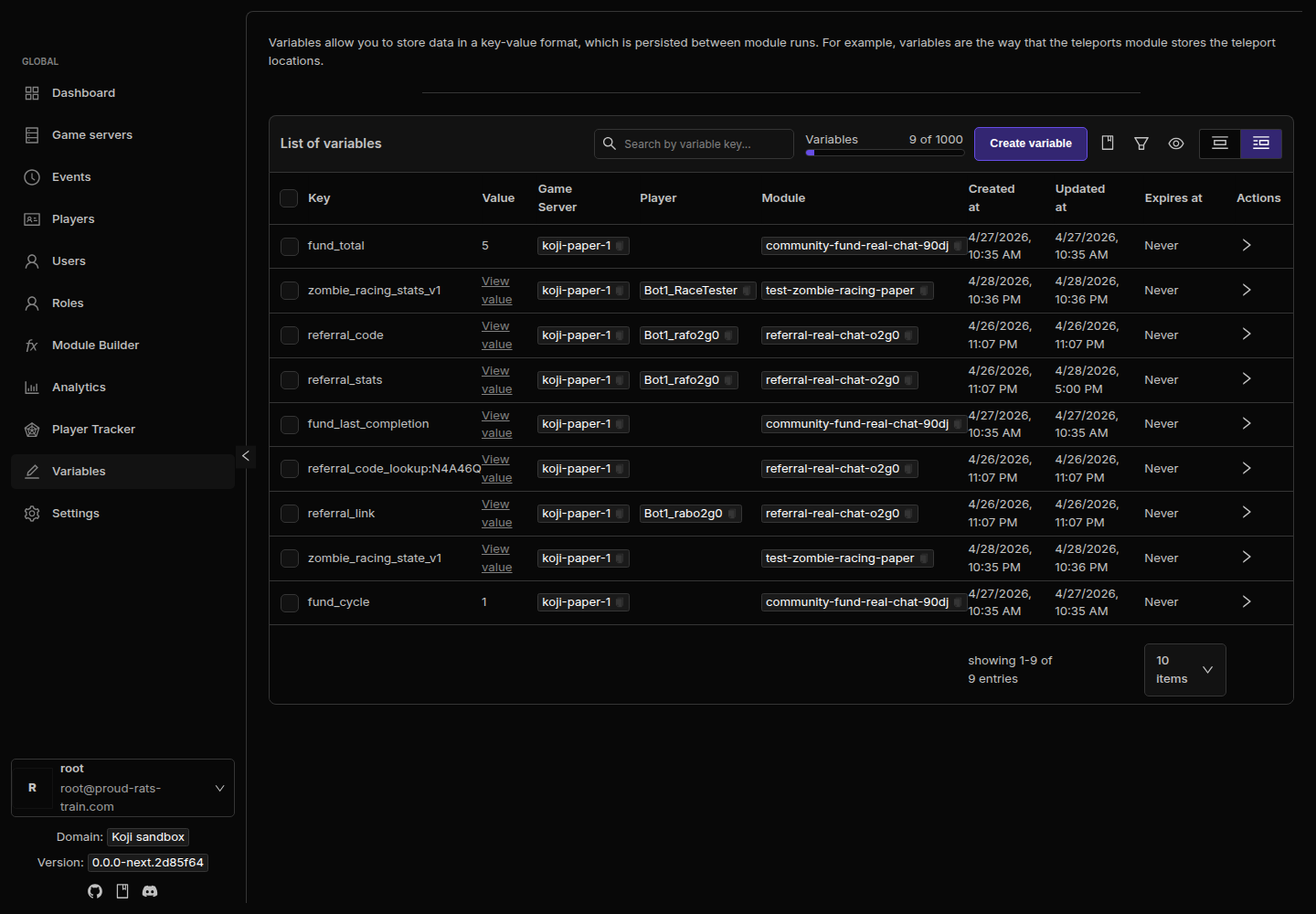Select the zombie_racing_stats_v1 row checkbox
The height and width of the screenshot is (914, 1316).
click(x=290, y=291)
